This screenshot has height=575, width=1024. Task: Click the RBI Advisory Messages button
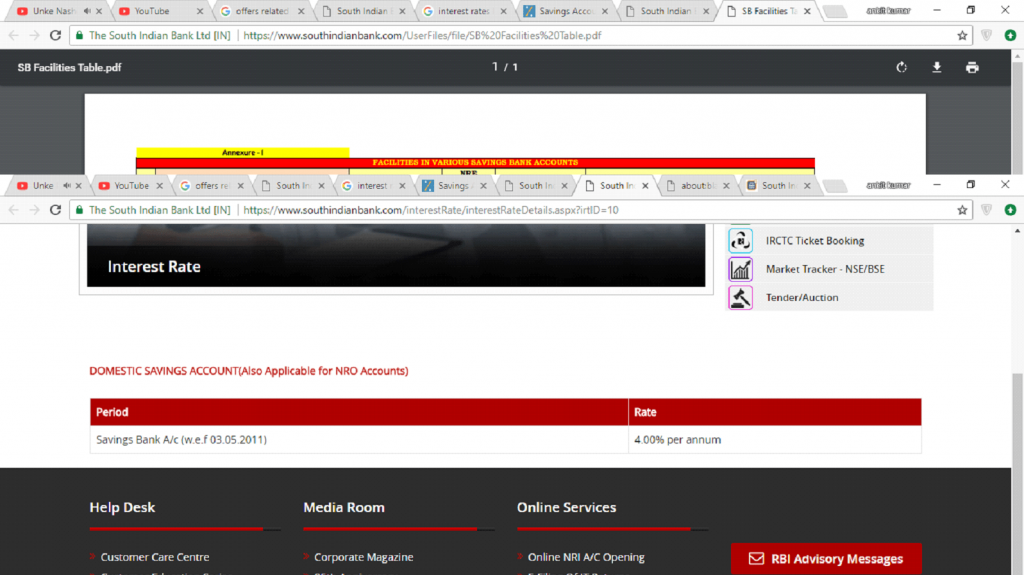826,559
